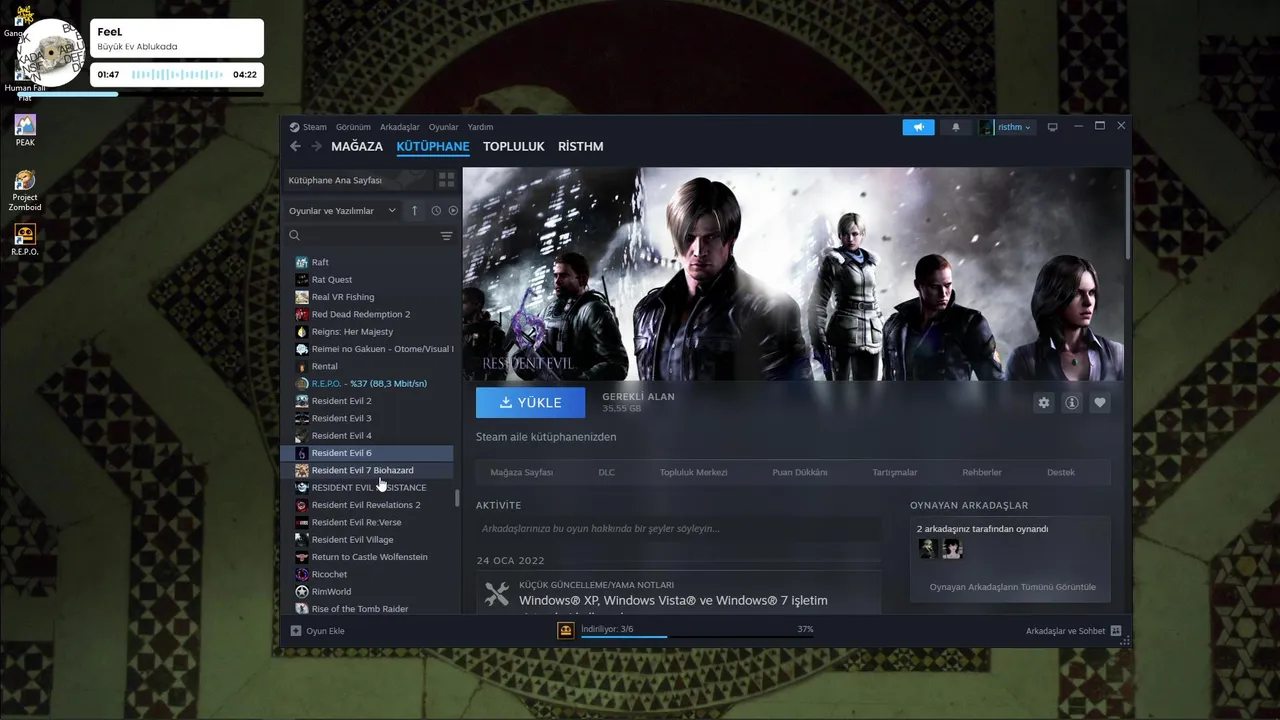This screenshot has height=720, width=1280.
Task: Click the recent activity clock icon
Action: tap(436, 211)
